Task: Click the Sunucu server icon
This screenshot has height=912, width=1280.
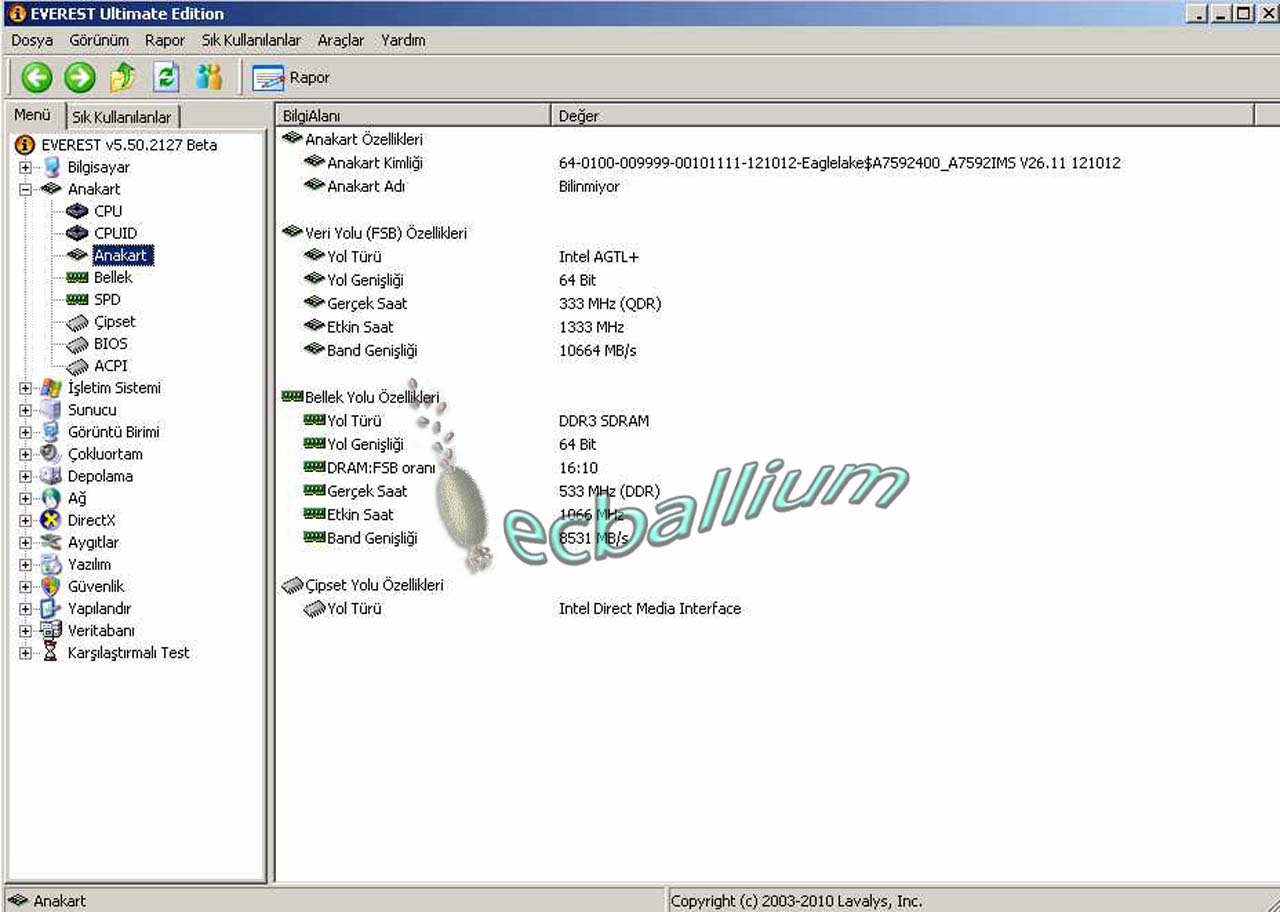Action: pos(51,410)
